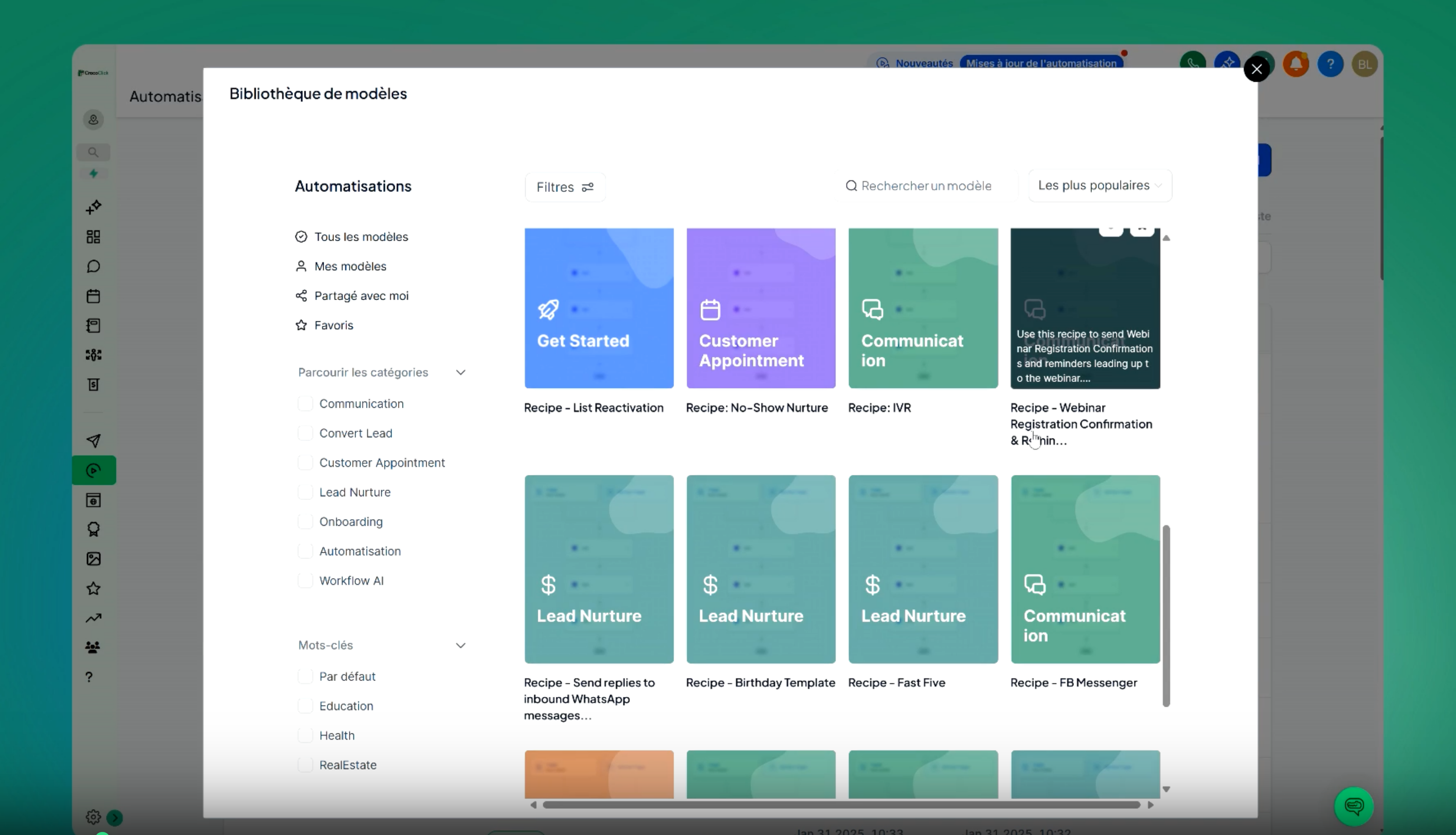The width and height of the screenshot is (1456, 835).
Task: Open the BL user avatar menu
Action: (x=1365, y=64)
